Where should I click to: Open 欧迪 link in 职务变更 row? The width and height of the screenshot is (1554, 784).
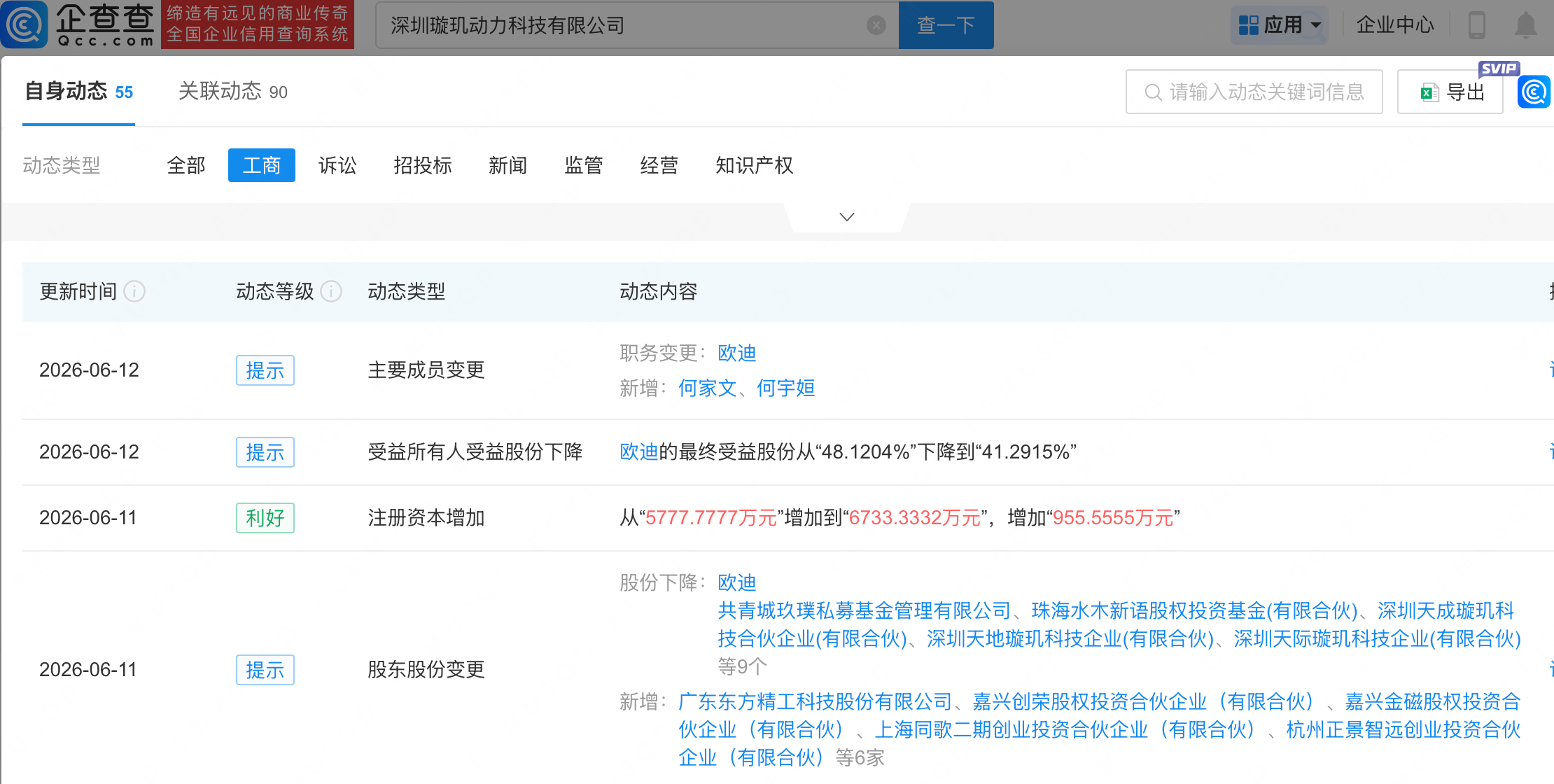[x=737, y=353]
